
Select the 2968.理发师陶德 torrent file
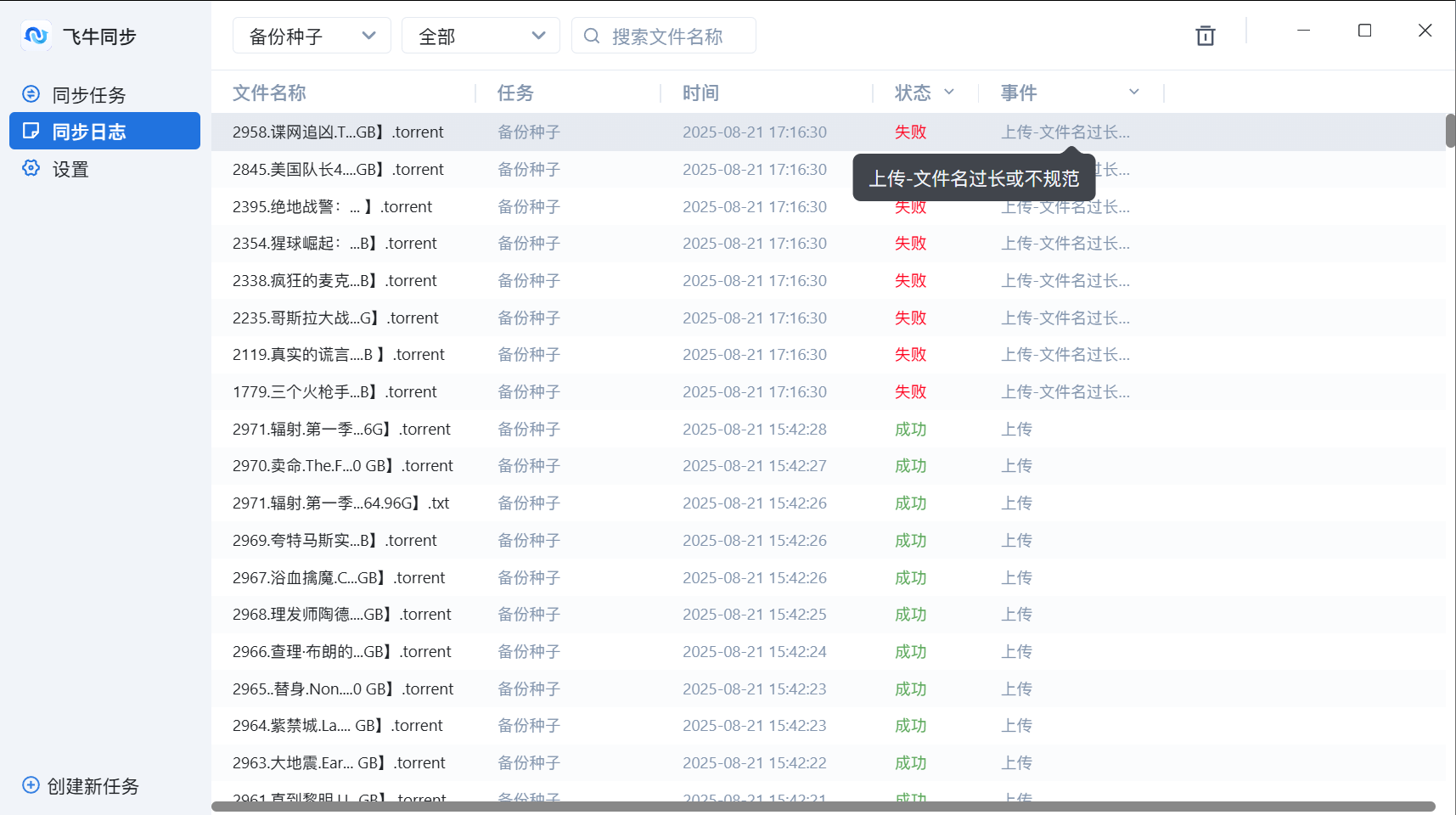pyautogui.click(x=342, y=614)
